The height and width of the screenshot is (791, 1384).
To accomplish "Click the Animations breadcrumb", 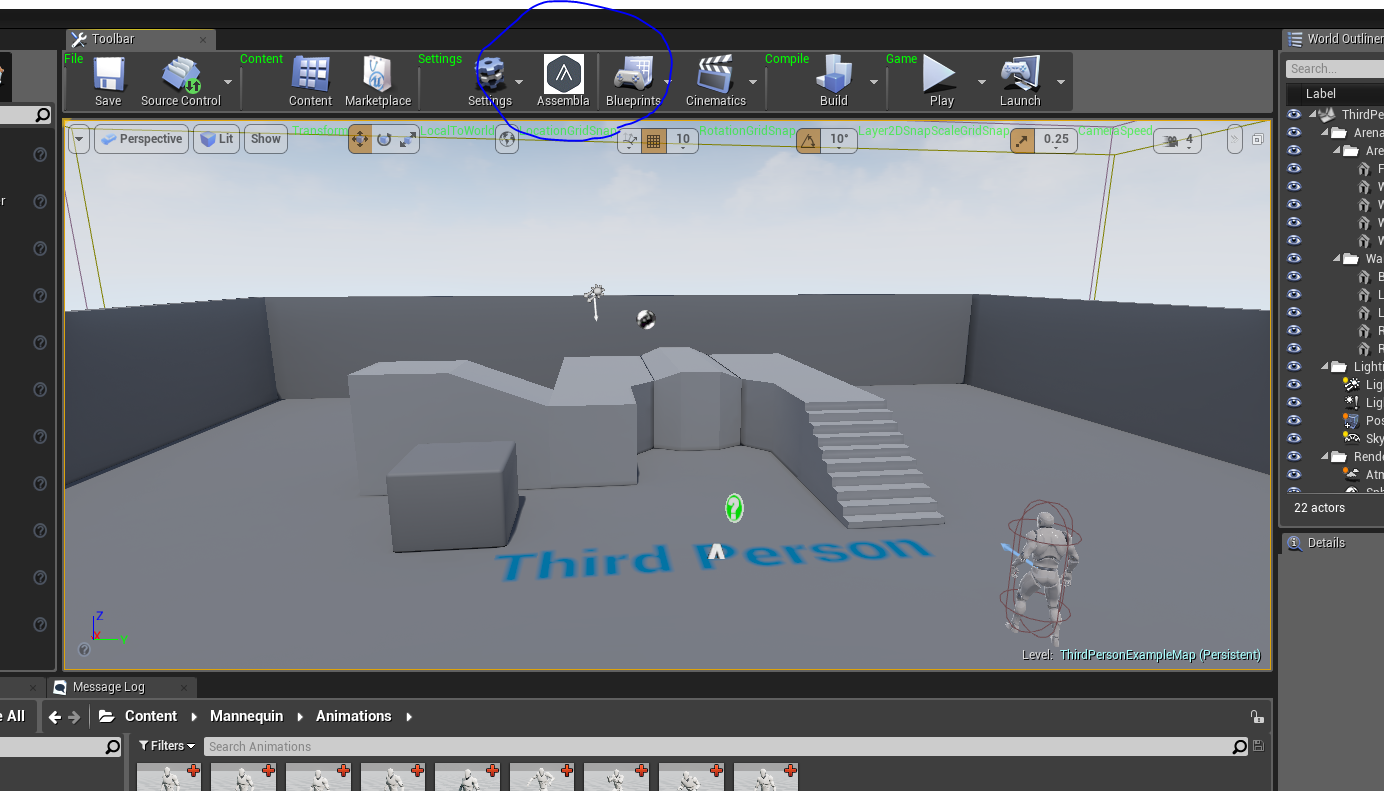I will pyautogui.click(x=353, y=716).
